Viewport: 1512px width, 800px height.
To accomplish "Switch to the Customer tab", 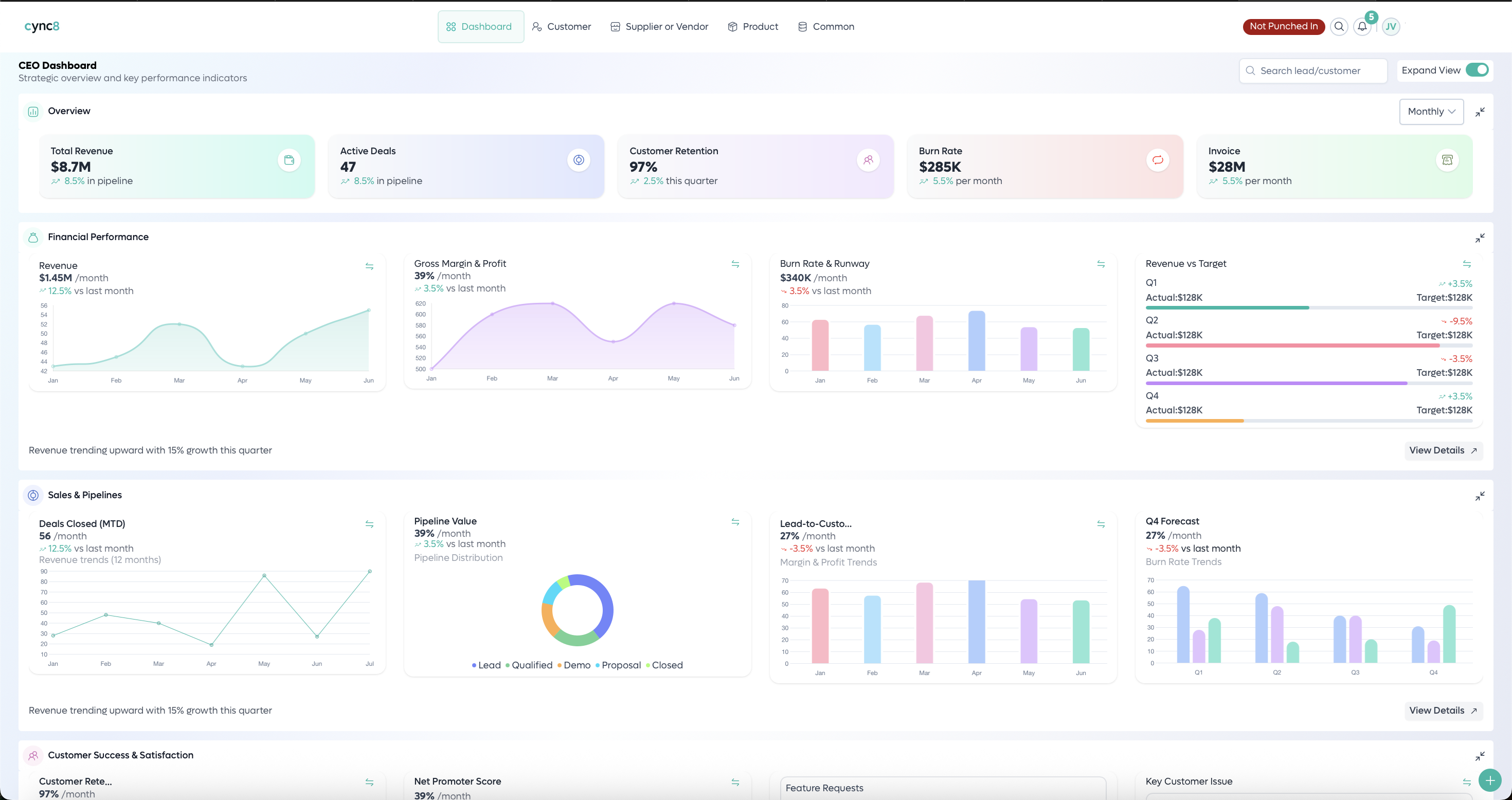I will tap(561, 26).
